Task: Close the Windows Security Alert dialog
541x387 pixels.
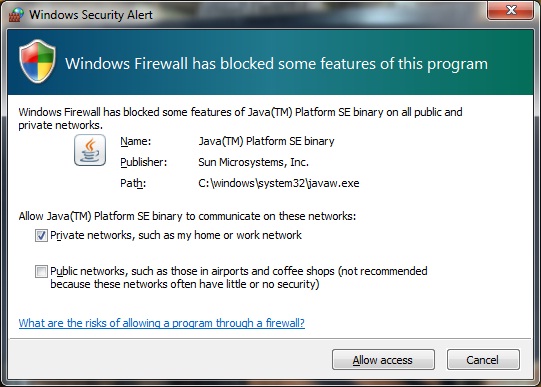Action: coord(511,10)
